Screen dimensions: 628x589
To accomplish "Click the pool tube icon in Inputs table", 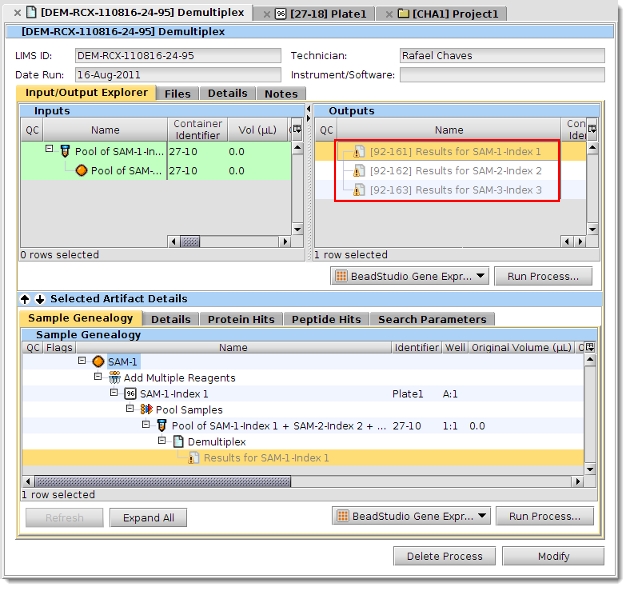I will coord(65,151).
